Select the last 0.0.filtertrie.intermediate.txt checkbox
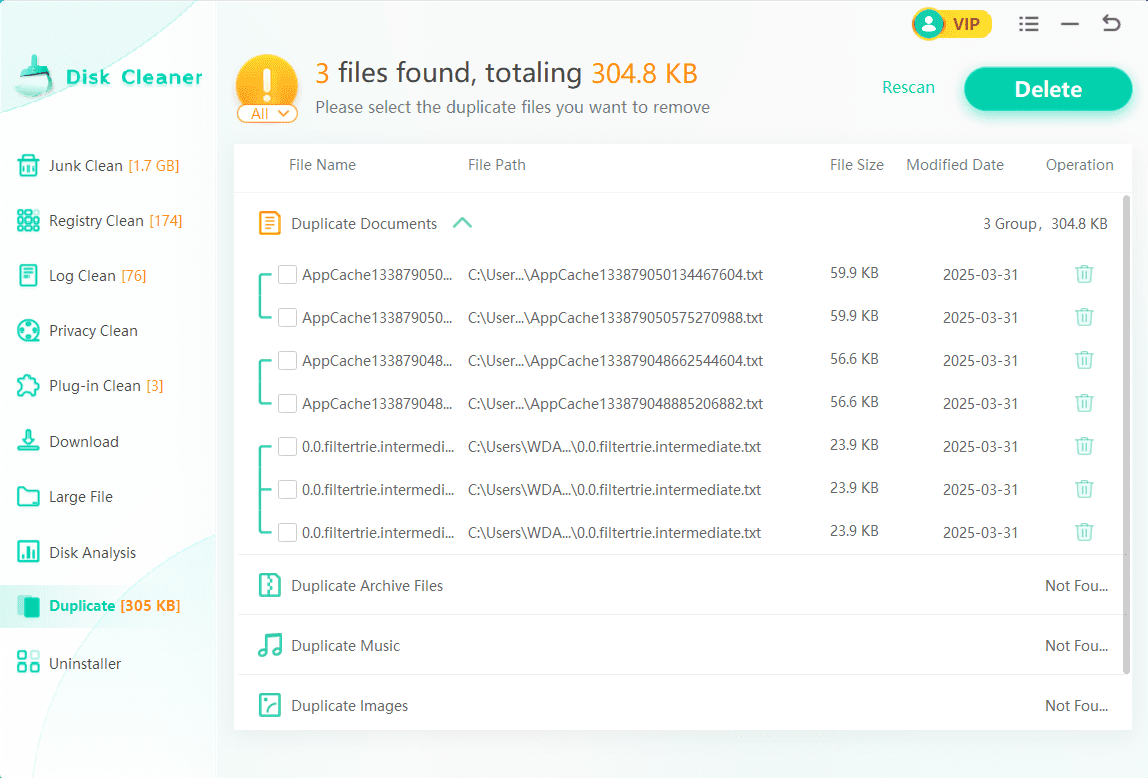The image size is (1148, 778). tap(287, 532)
